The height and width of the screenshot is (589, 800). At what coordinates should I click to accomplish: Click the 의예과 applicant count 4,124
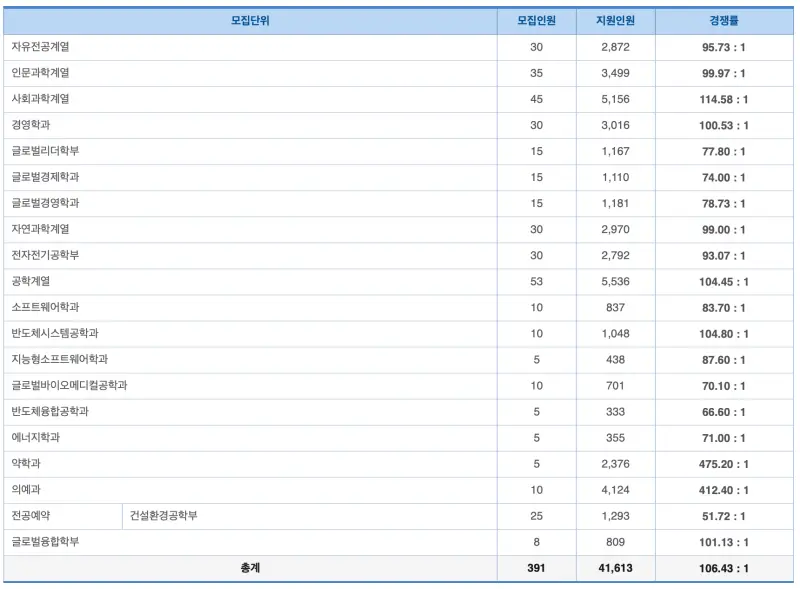pyautogui.click(x=615, y=490)
